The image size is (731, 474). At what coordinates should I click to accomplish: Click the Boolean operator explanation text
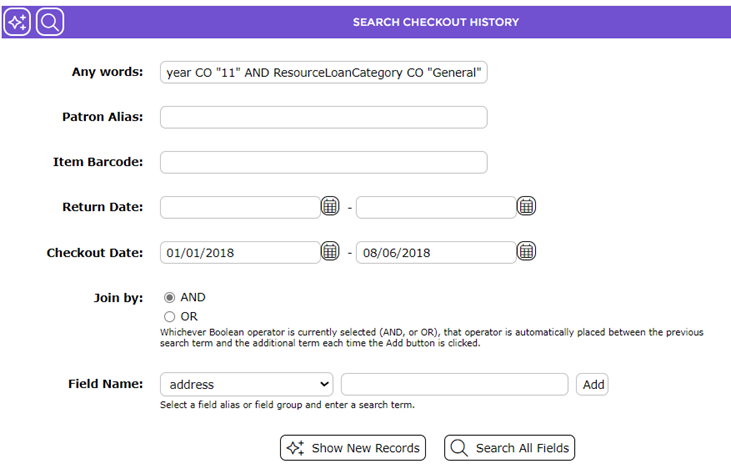click(432, 337)
